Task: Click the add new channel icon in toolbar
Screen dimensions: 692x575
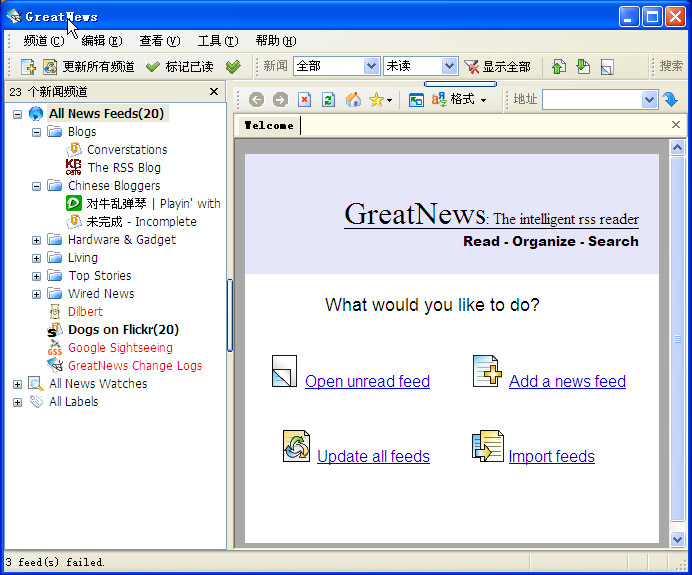Action: [x=28, y=67]
